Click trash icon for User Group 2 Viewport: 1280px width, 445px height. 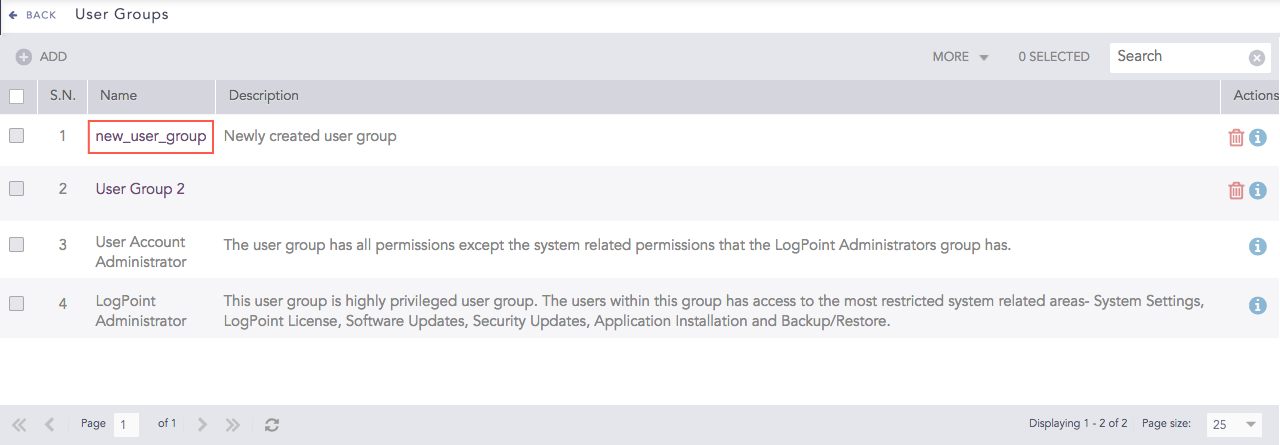tap(1236, 190)
